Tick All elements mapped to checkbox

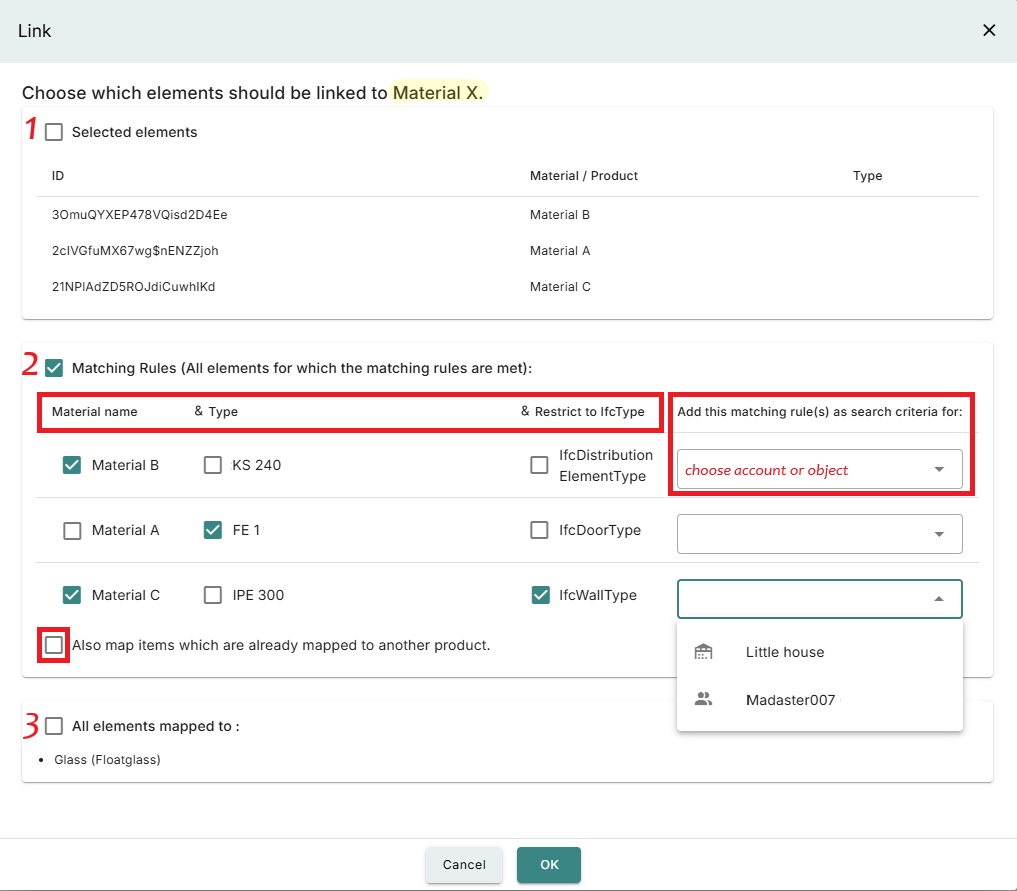click(54, 726)
